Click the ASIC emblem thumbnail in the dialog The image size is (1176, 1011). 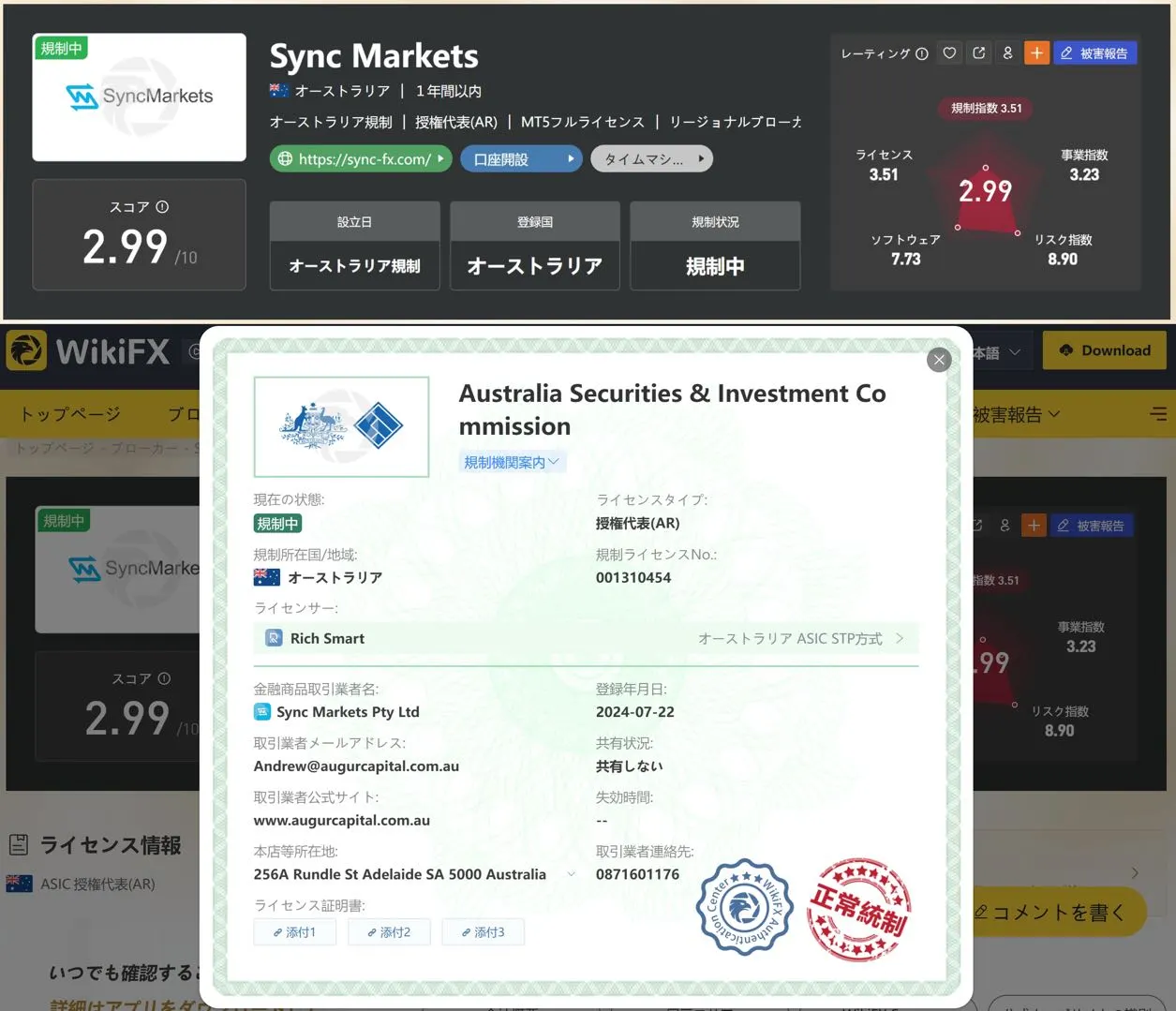(342, 427)
